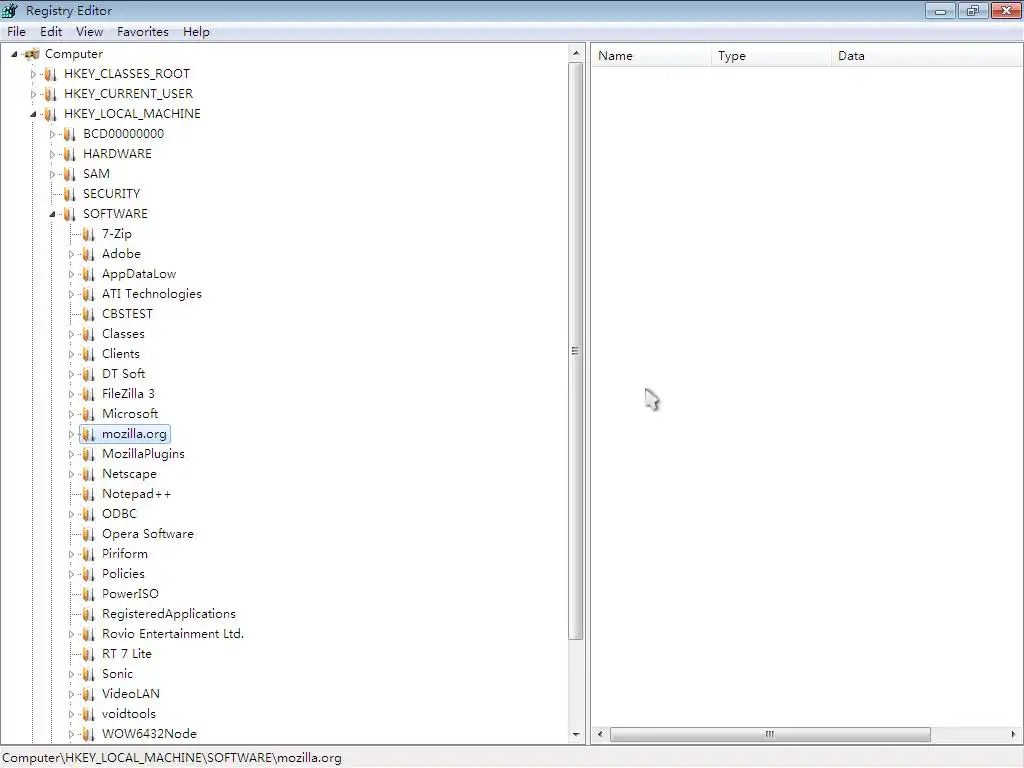Click the Adobe key folder icon
1024x768 pixels.
point(89,254)
